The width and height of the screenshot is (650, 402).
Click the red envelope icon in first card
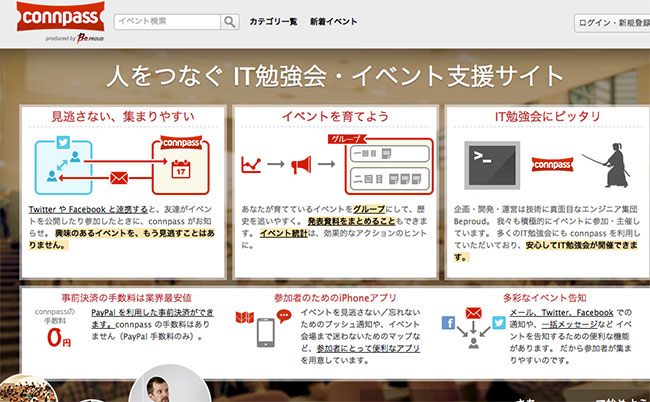tap(119, 178)
